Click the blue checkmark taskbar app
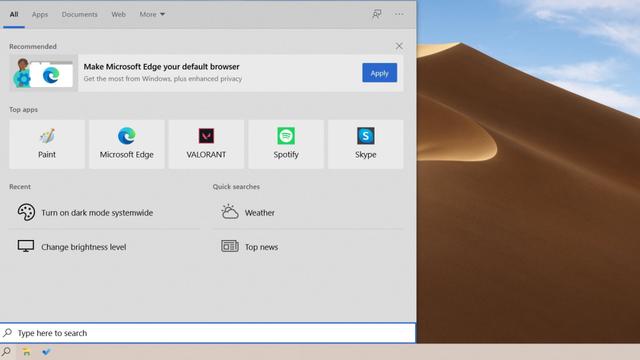The width and height of the screenshot is (640, 360). [46, 352]
